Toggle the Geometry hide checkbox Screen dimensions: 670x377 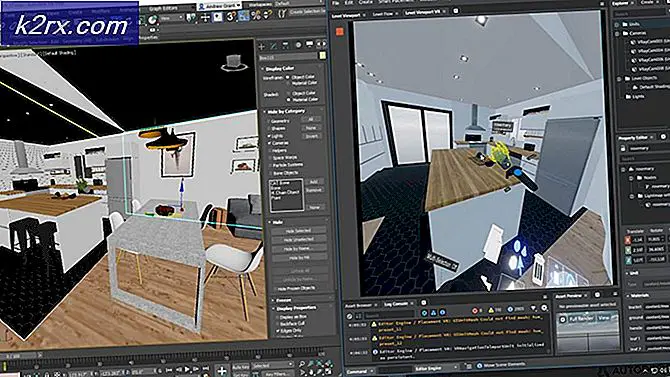coord(269,121)
